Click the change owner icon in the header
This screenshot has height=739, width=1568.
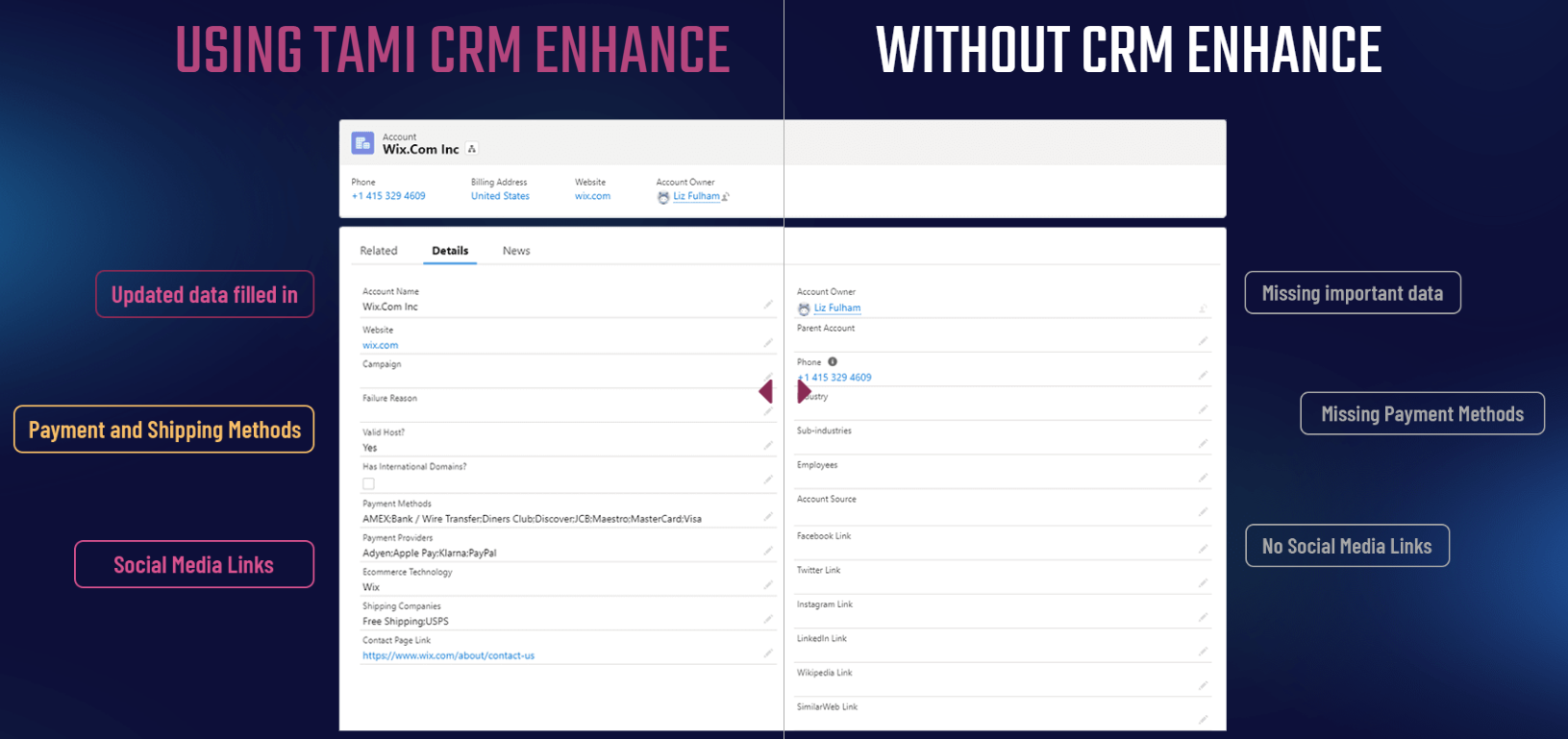point(726,197)
